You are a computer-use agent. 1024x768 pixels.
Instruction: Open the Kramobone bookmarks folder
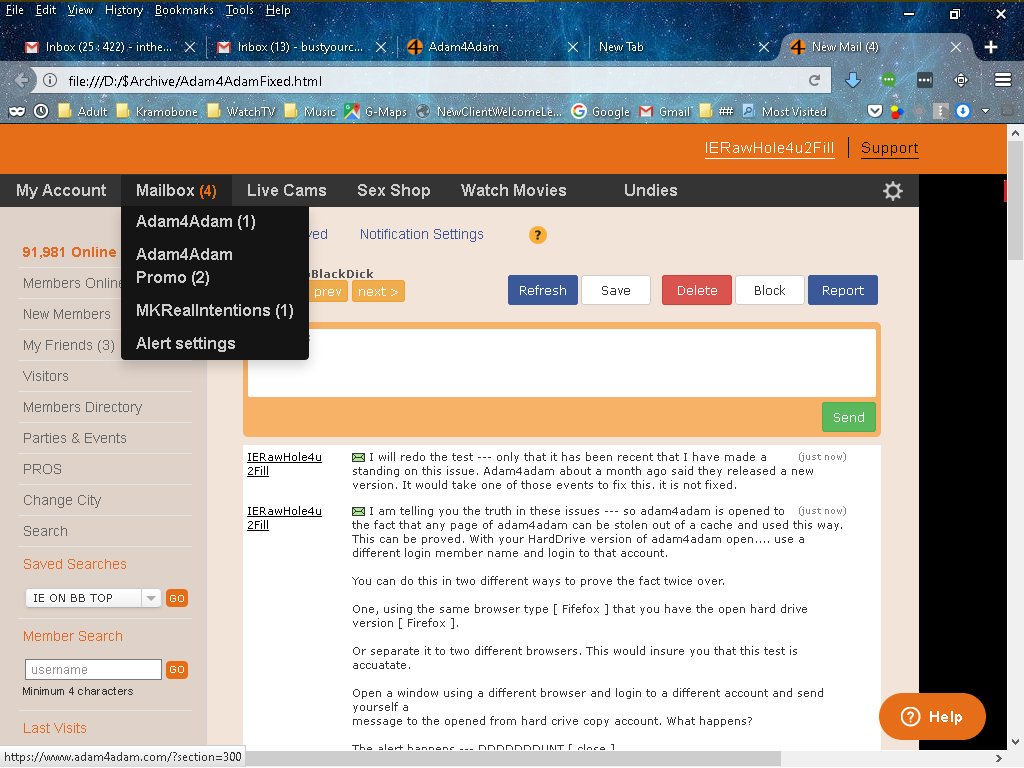(x=157, y=112)
